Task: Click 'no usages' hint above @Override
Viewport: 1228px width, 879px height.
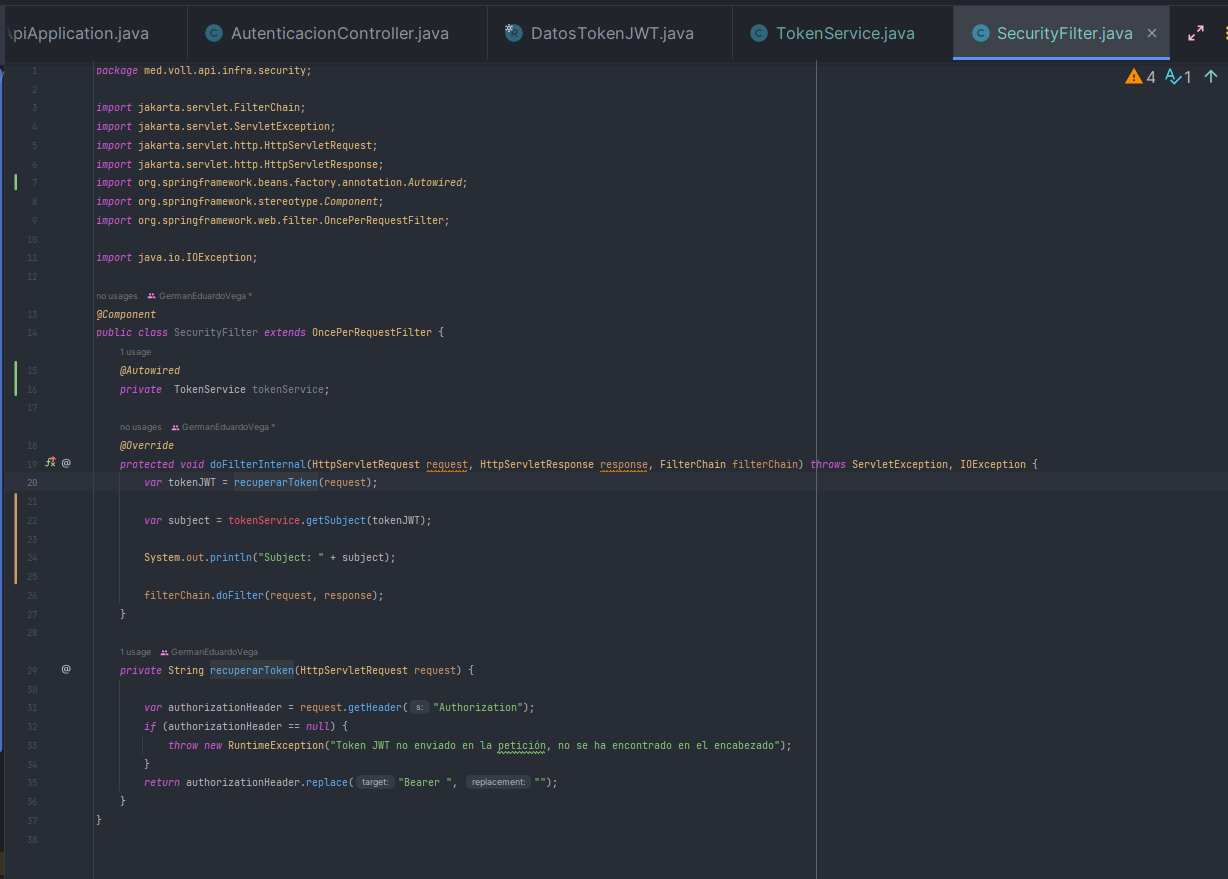Action: (141, 427)
